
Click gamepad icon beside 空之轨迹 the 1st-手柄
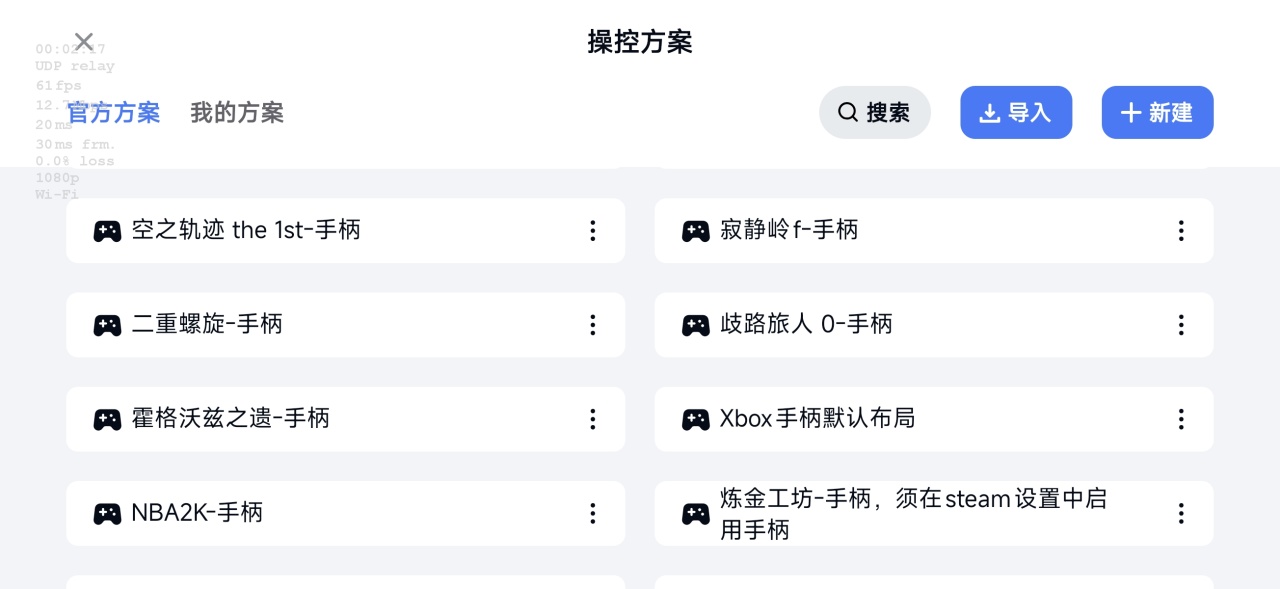click(x=107, y=231)
